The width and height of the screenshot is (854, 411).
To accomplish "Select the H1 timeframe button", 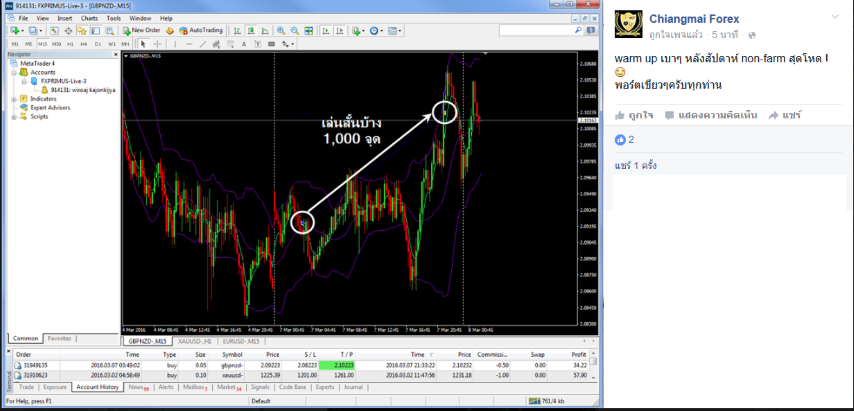I will point(70,44).
